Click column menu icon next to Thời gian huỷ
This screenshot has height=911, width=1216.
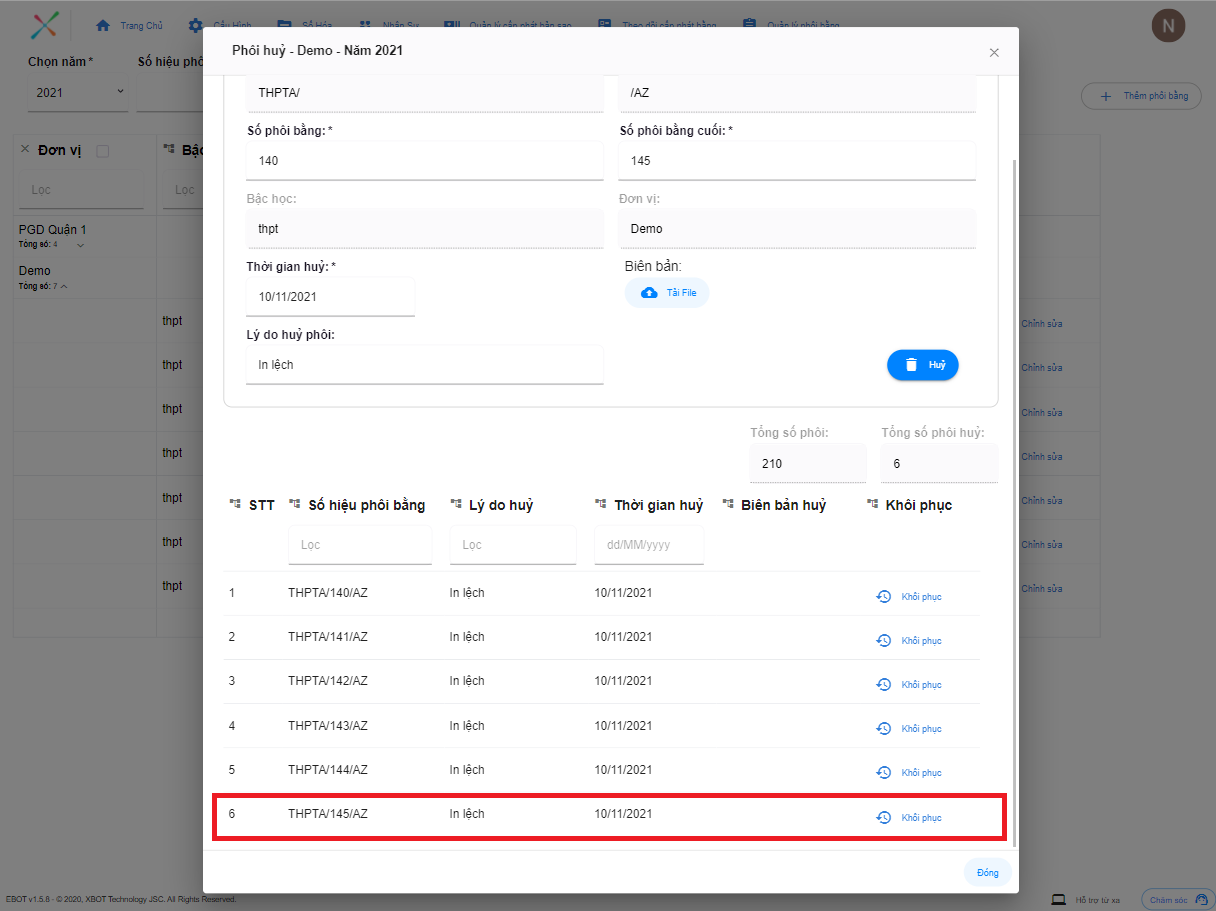click(601, 505)
